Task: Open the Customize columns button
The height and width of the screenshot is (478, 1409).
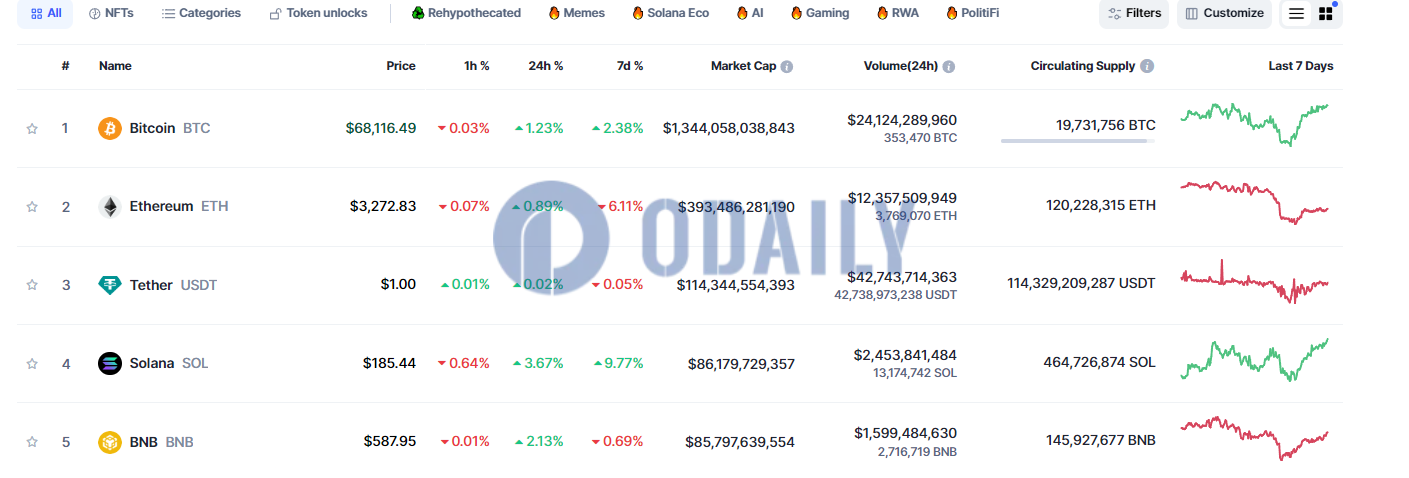Action: point(1224,13)
